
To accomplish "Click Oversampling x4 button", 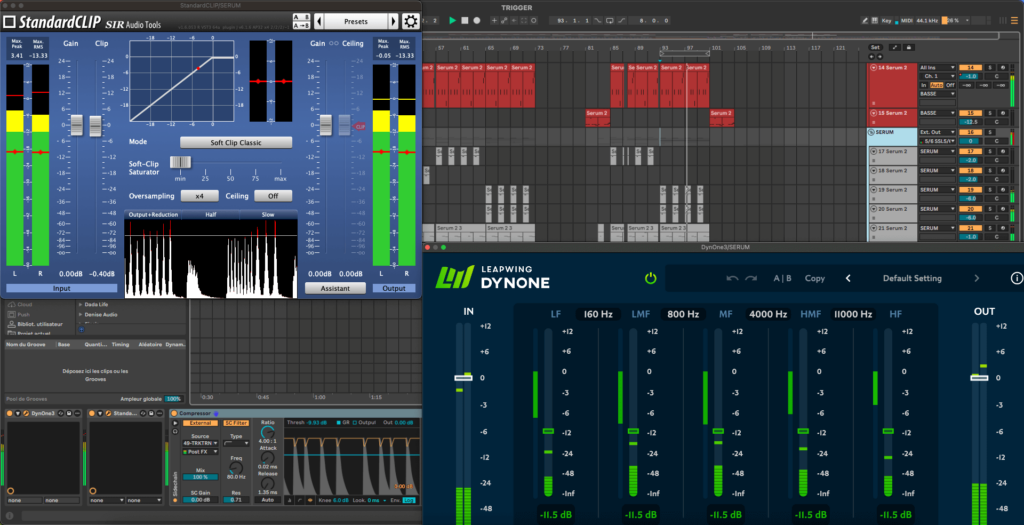I will (x=199, y=196).
